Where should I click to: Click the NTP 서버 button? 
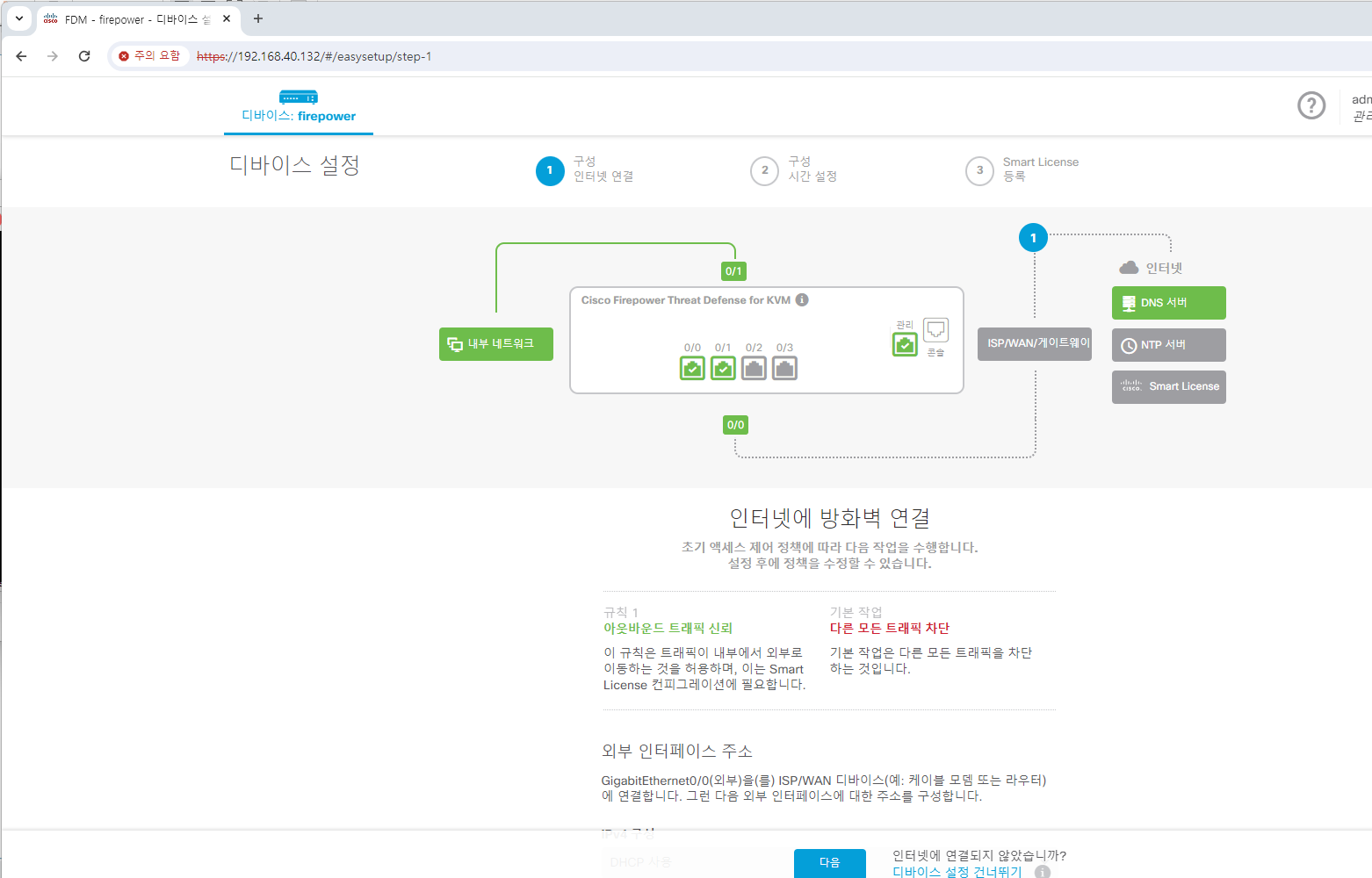tap(1169, 345)
